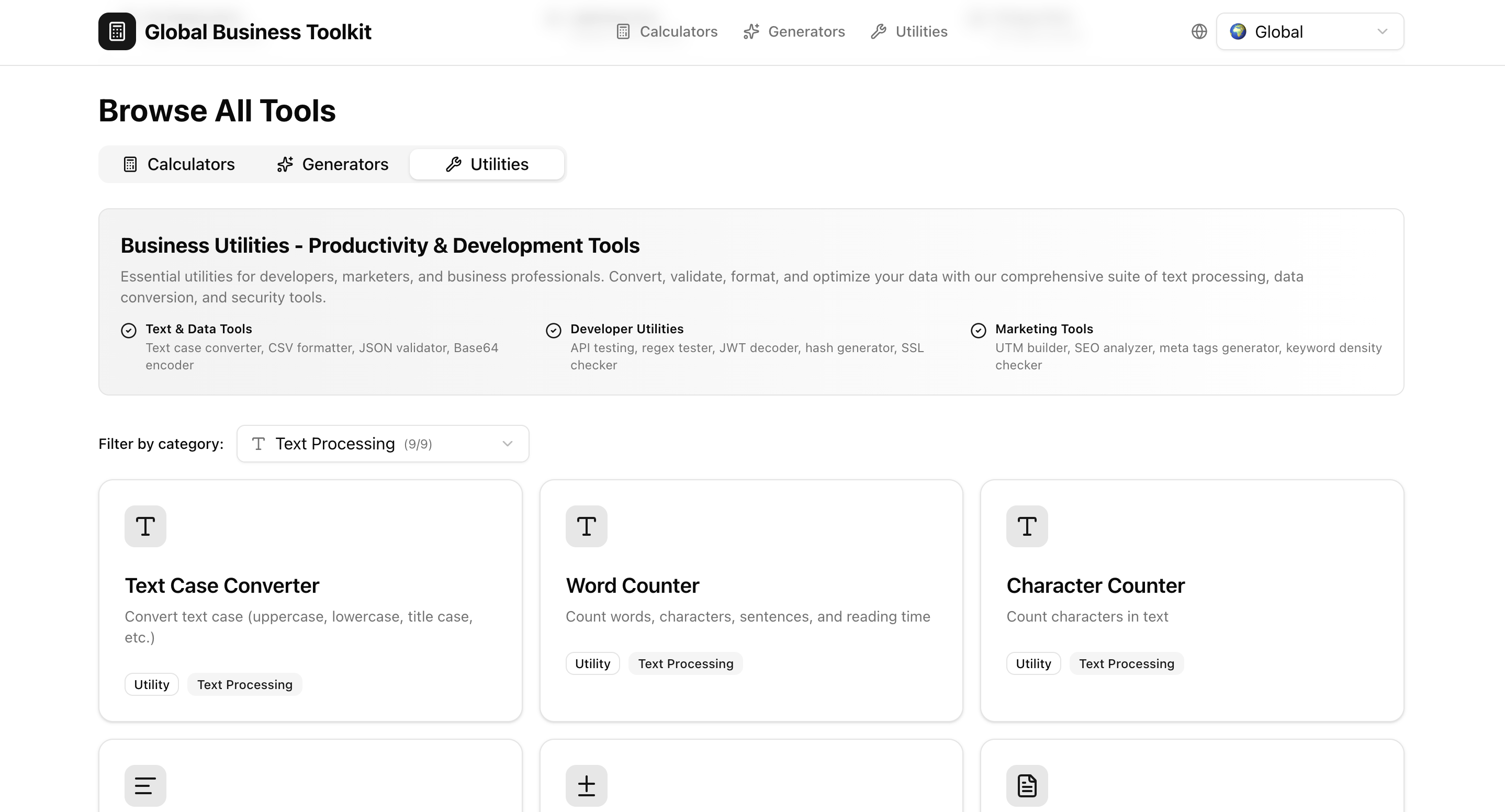Select the Text Processing tag on Character Counter

click(1127, 663)
